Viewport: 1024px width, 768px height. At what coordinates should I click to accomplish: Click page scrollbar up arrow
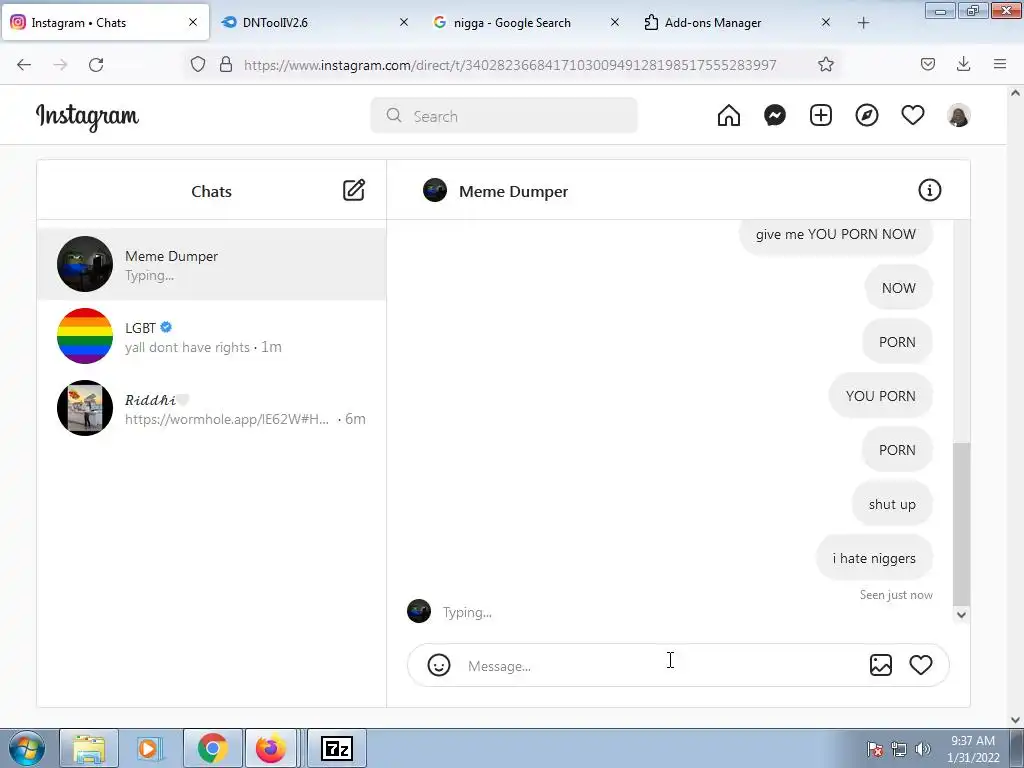(1016, 93)
